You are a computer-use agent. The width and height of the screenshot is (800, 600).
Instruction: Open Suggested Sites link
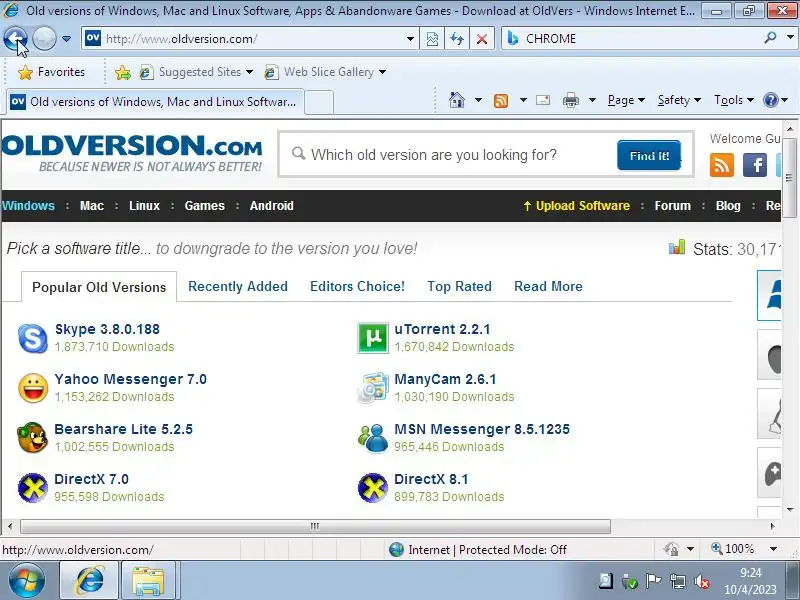click(x=196, y=72)
